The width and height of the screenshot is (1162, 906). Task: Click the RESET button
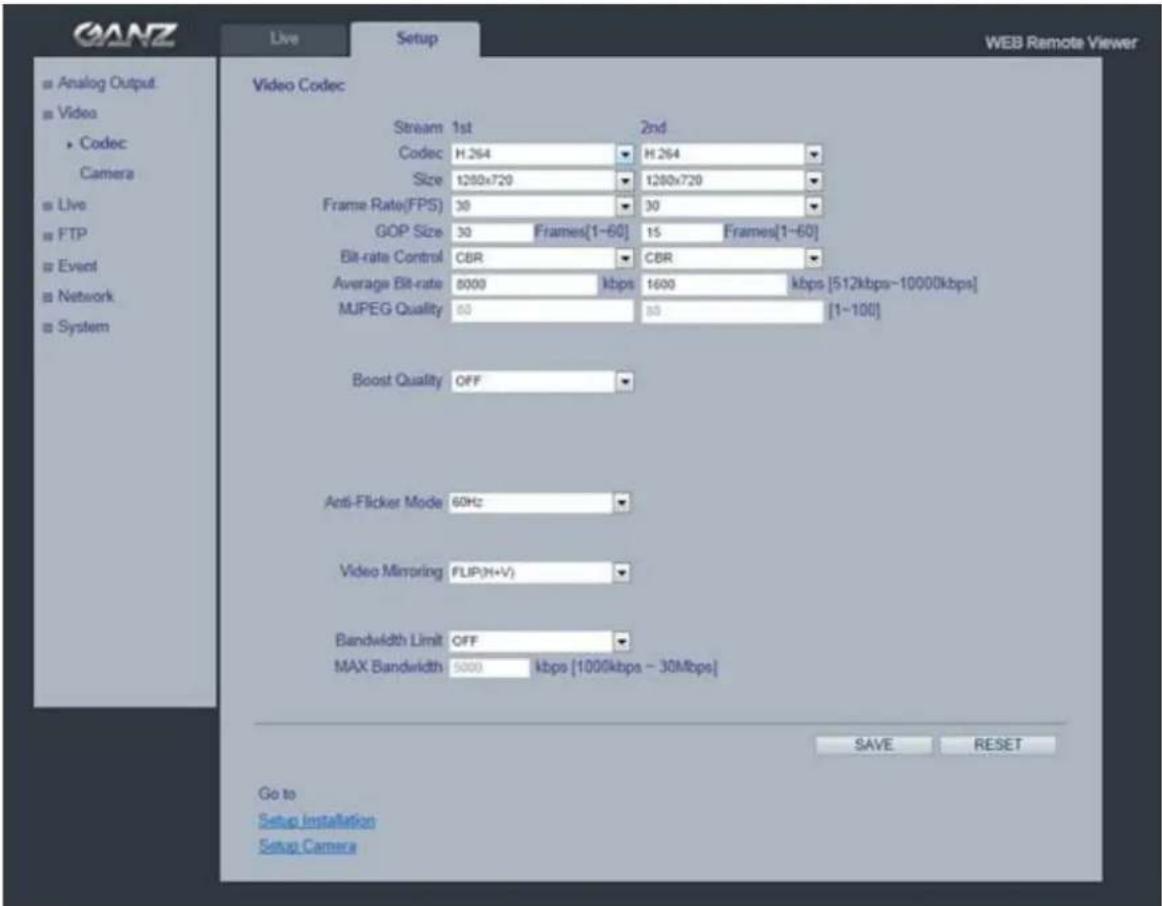point(997,745)
